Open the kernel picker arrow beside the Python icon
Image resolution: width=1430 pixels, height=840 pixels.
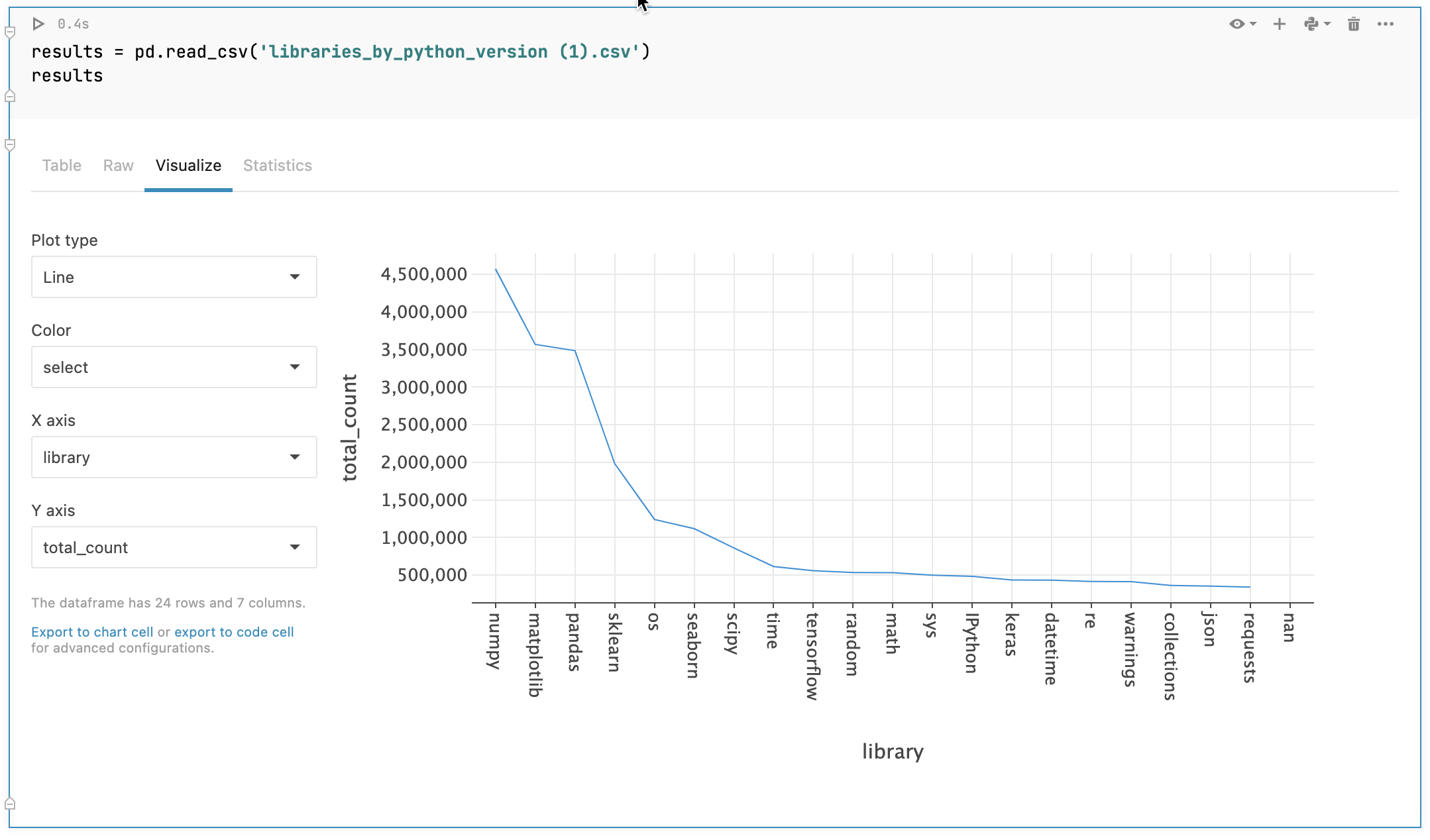[1327, 24]
